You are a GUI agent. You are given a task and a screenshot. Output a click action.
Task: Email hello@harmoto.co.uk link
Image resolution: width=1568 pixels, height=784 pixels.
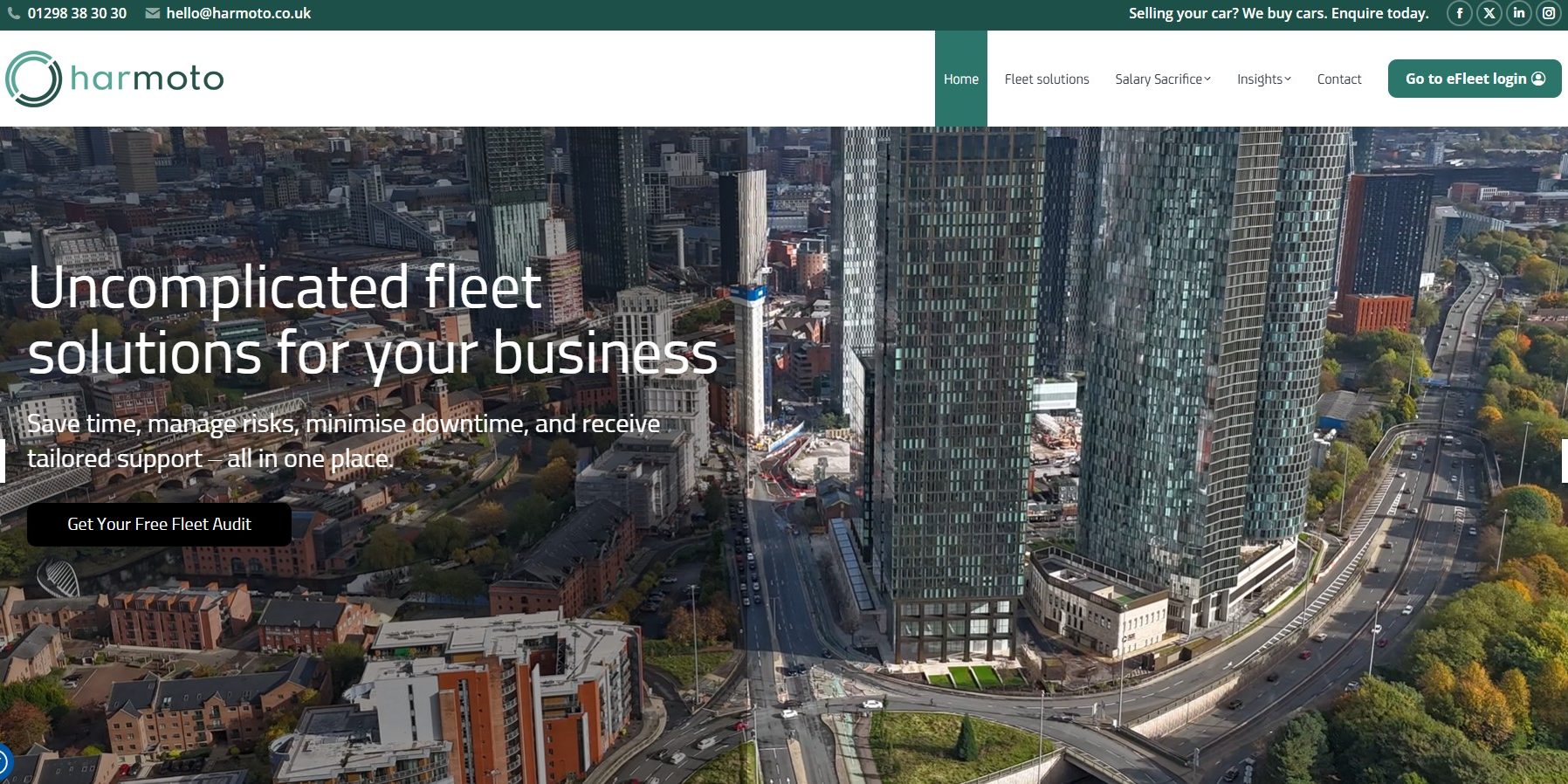click(x=238, y=13)
